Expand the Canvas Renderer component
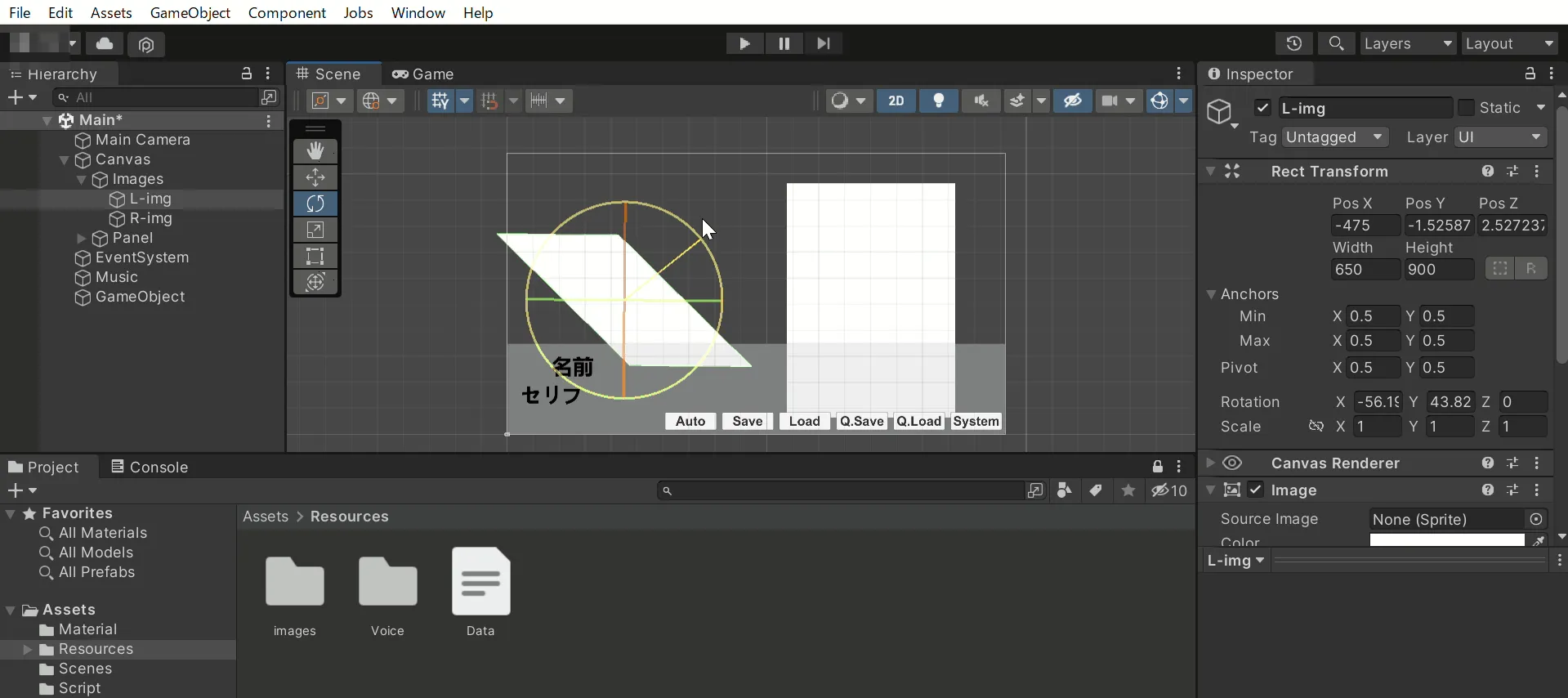This screenshot has width=1568, height=698. [1211, 463]
